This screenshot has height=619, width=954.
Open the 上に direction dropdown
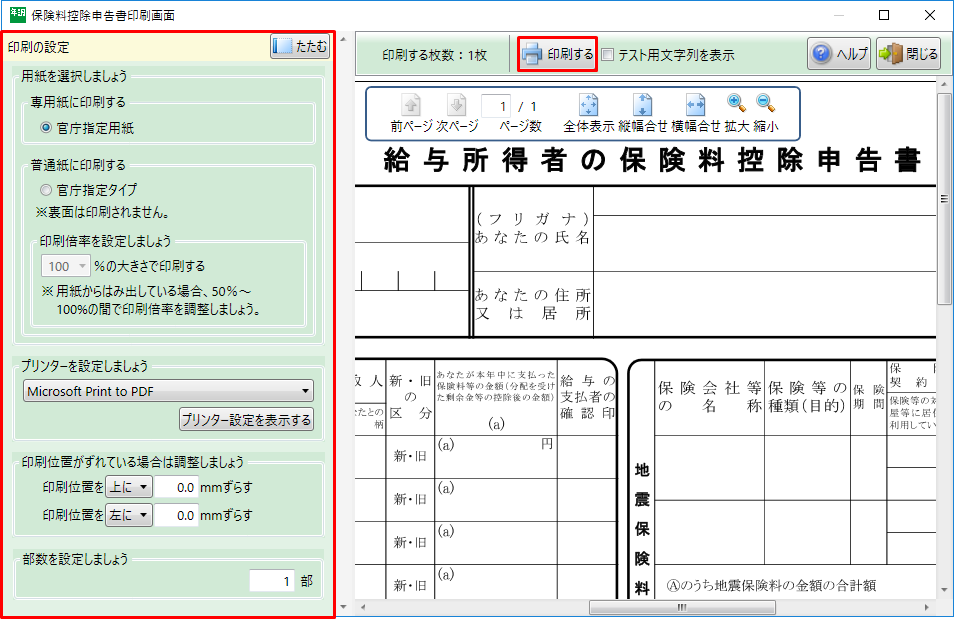coord(129,487)
